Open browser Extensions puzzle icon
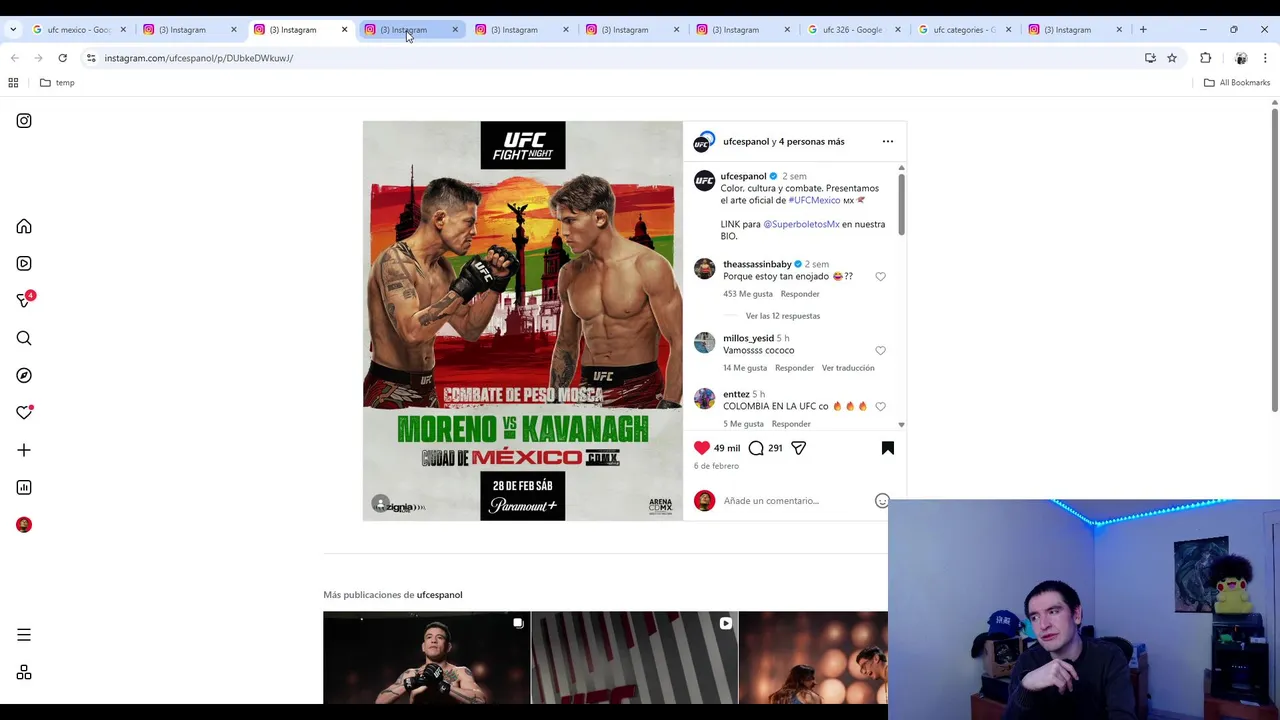 1205,58
